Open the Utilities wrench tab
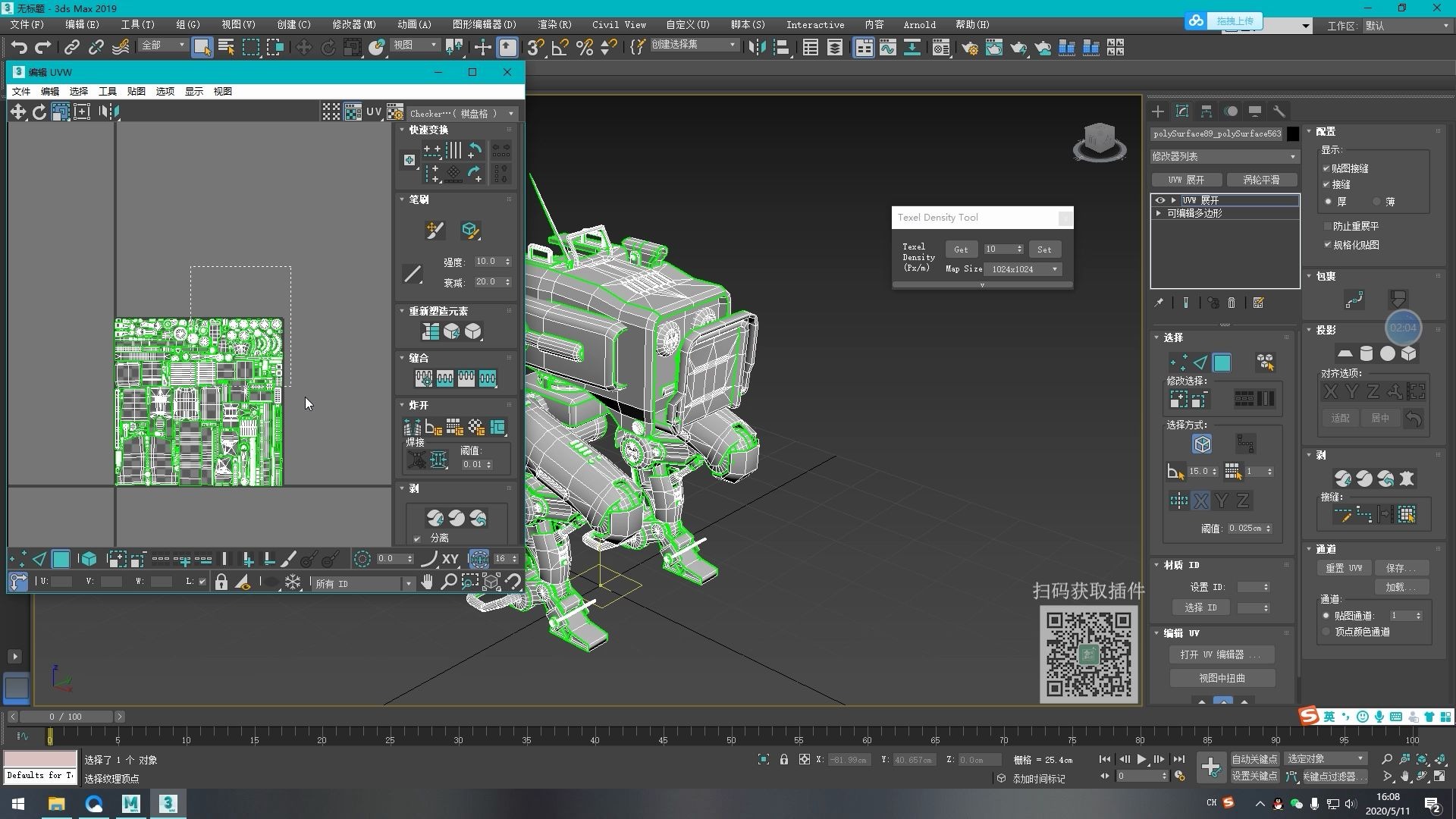 [1279, 111]
